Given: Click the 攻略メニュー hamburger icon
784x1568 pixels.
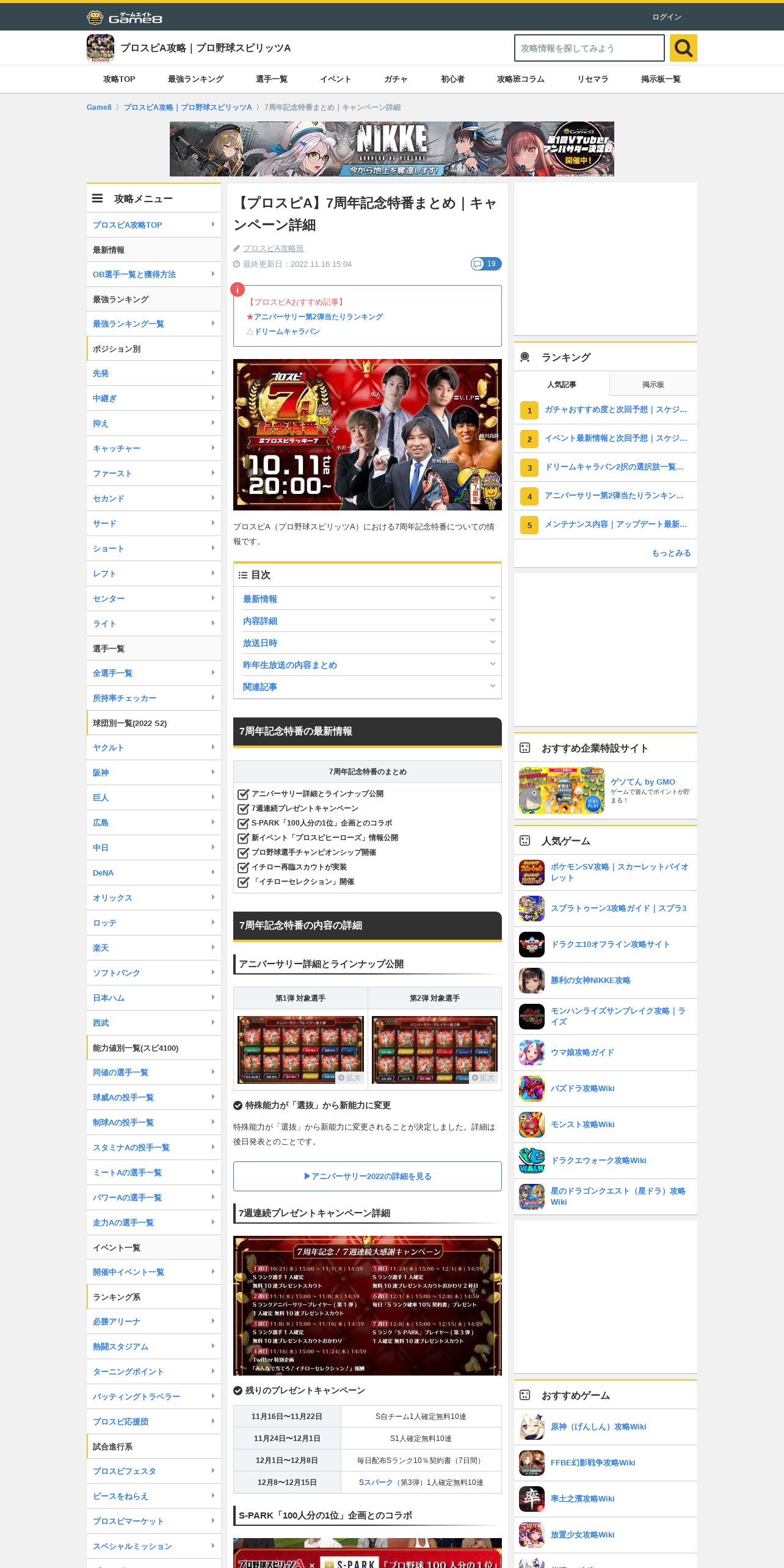Looking at the screenshot, I should tap(97, 198).
